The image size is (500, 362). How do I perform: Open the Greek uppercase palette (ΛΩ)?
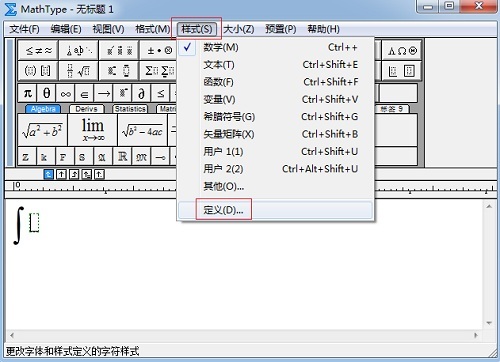click(402, 51)
